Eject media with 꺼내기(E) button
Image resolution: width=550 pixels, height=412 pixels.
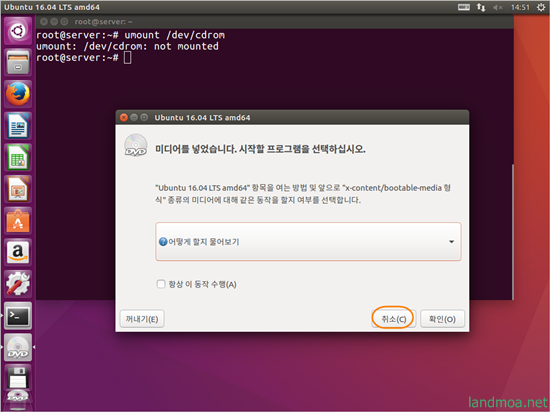point(142,319)
